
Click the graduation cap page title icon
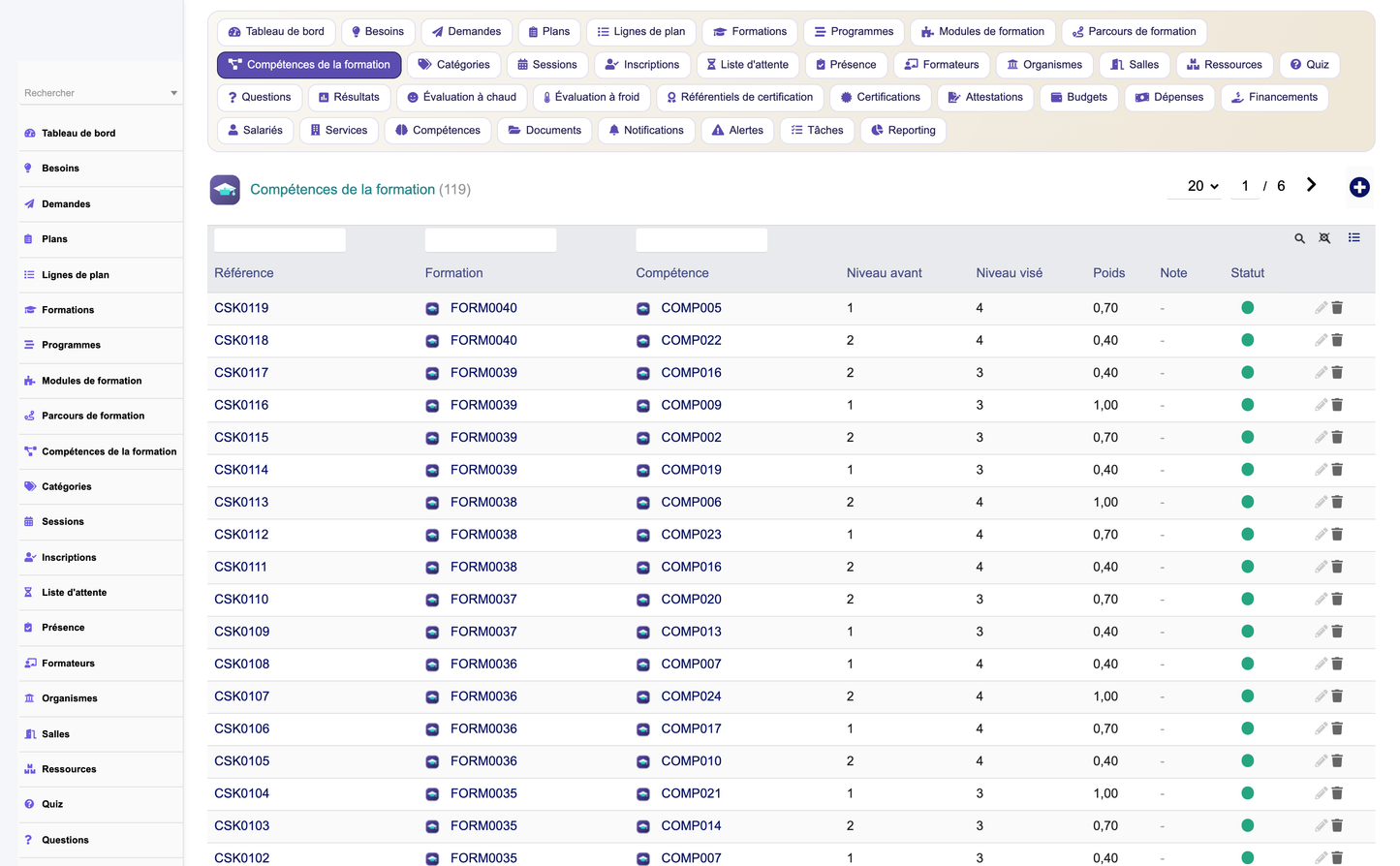click(x=225, y=190)
